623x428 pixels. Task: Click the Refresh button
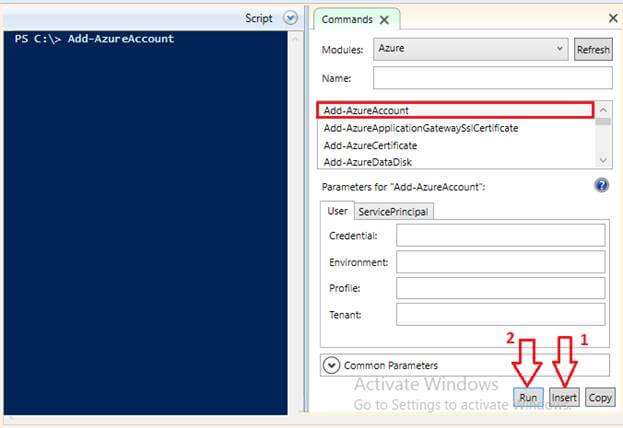593,50
